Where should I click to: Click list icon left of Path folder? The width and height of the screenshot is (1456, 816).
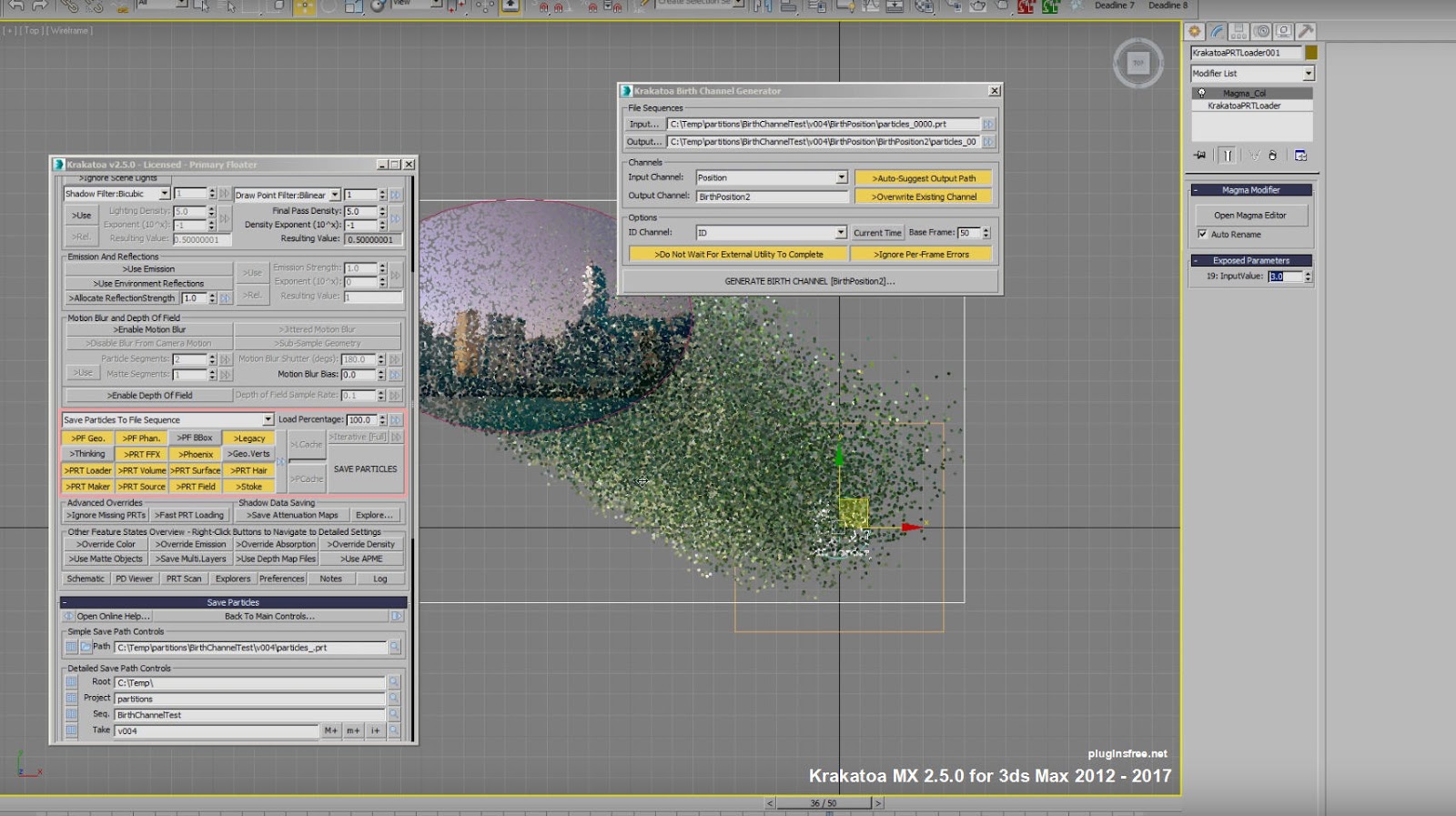pos(71,648)
